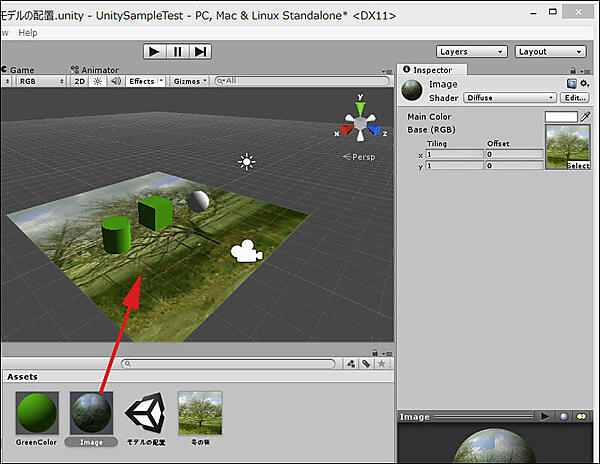
Task: Select the Image material asset
Action: click(91, 412)
